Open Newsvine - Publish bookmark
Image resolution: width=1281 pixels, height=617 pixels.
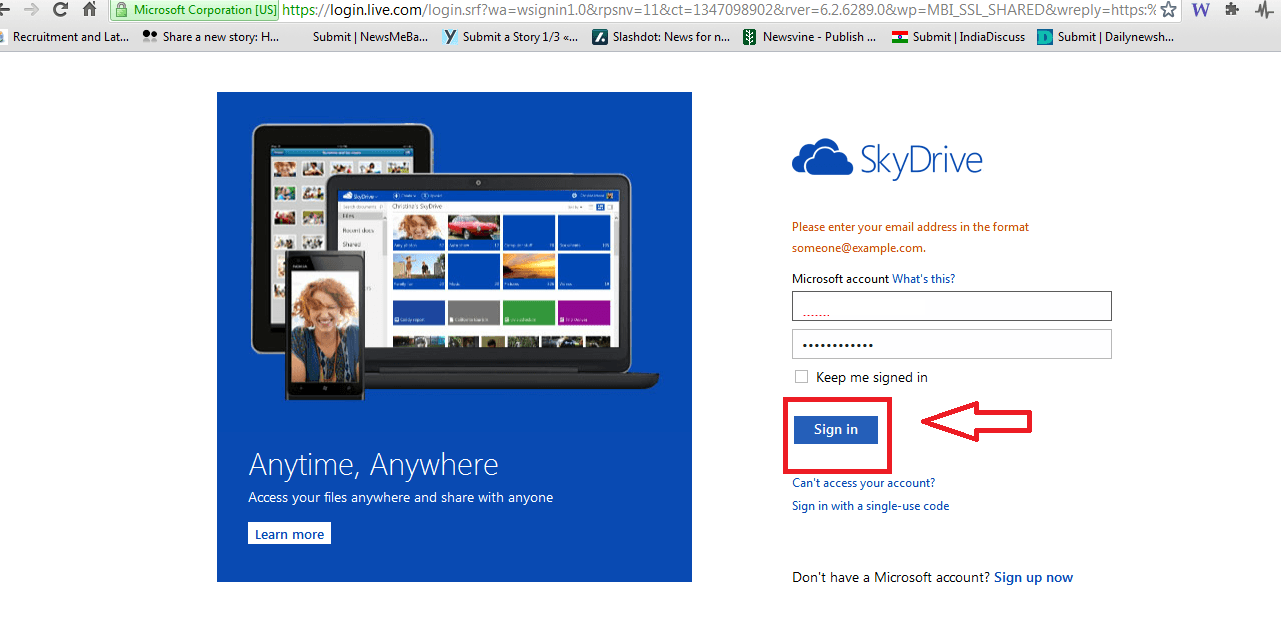pyautogui.click(x=810, y=37)
